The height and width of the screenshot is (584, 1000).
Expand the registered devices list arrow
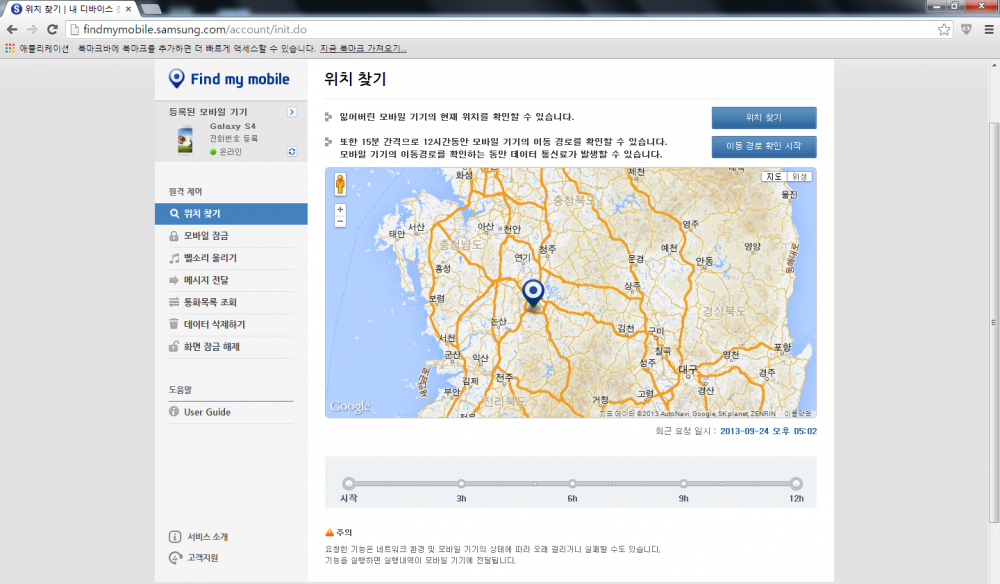291,112
